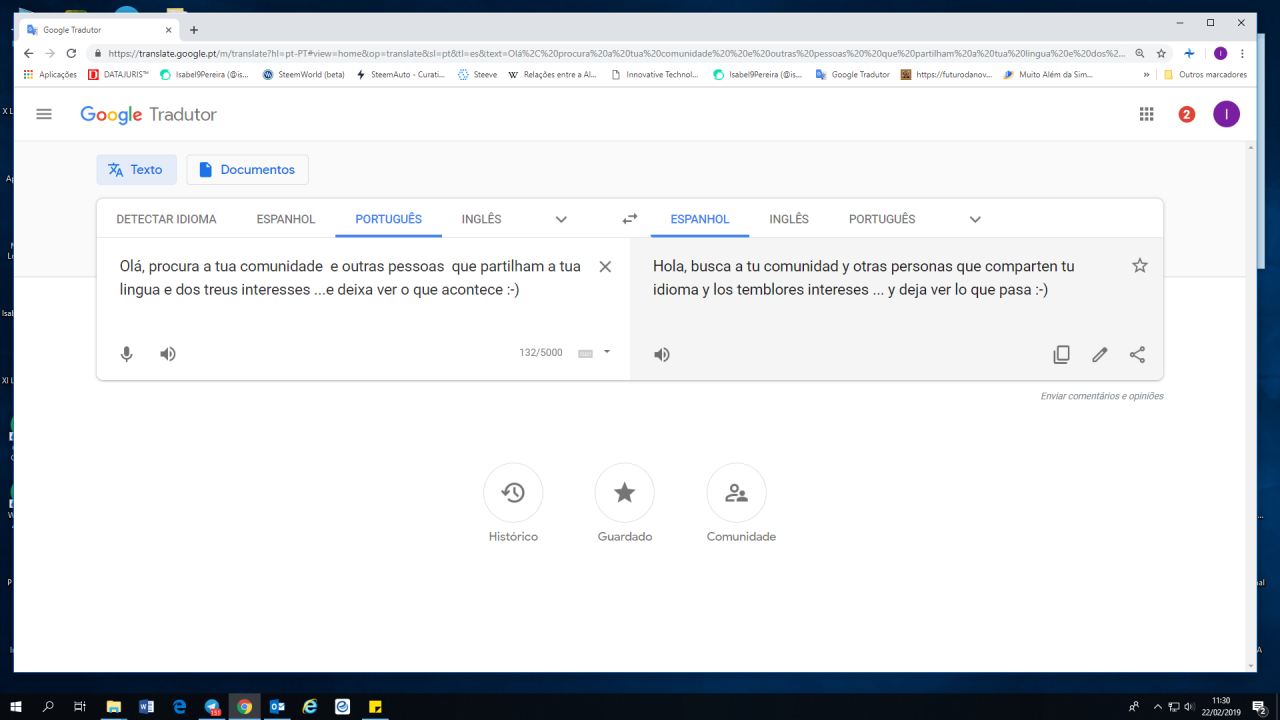
Task: Click Enviar comentários e opiniões link
Action: pos(1102,396)
